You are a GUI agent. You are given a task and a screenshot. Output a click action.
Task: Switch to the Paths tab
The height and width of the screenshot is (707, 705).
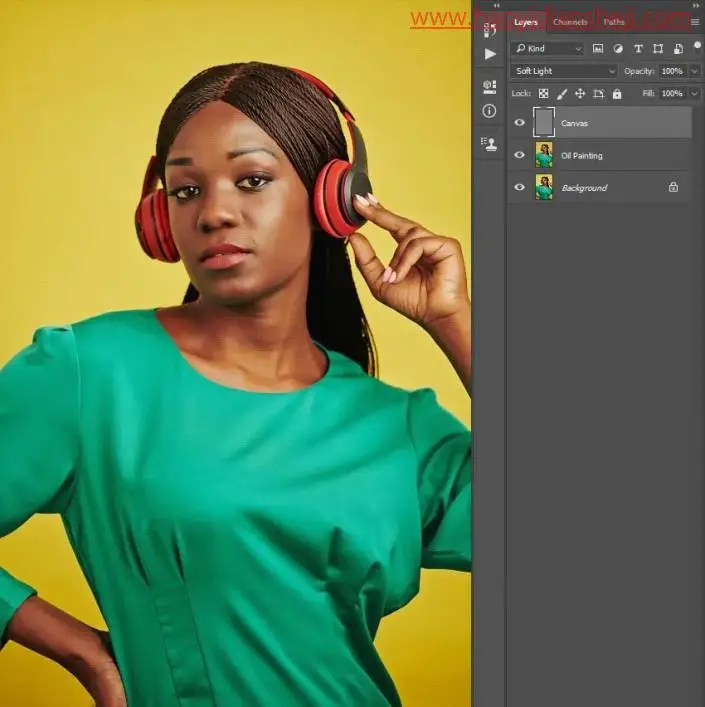coord(614,22)
